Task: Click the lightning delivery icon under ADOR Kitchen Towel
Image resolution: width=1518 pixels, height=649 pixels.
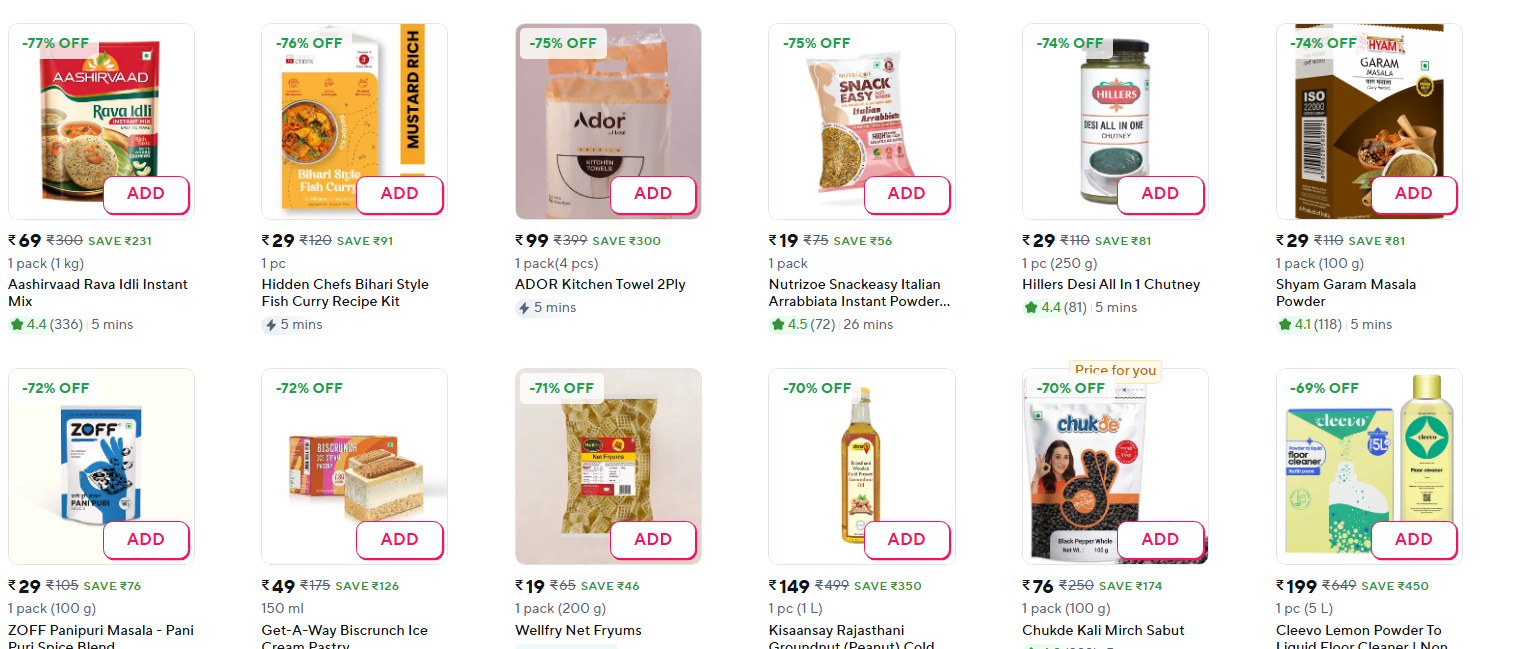Action: [524, 307]
